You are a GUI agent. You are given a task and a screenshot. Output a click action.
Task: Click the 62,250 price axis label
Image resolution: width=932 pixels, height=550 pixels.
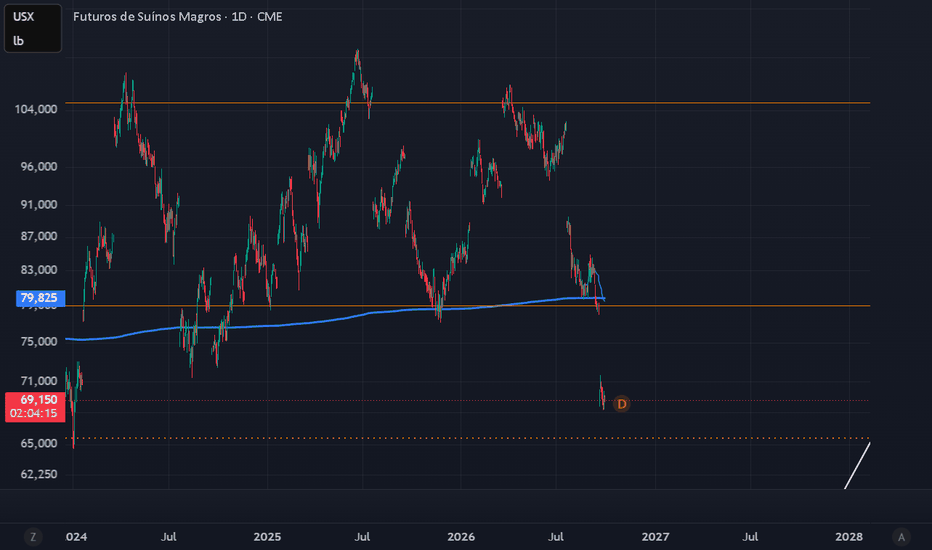click(39, 474)
